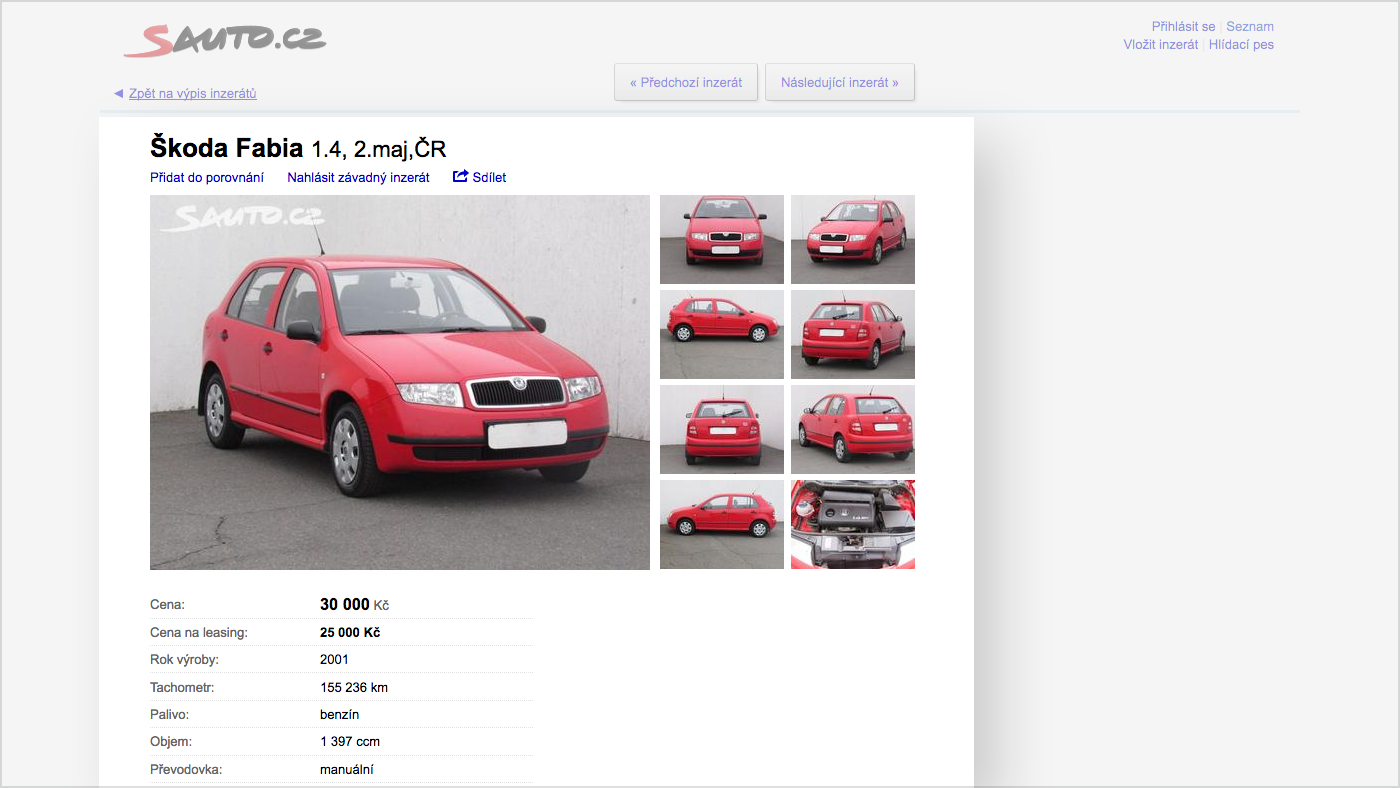The width and height of the screenshot is (1400, 788).
Task: Click the Palivo label
Action: [x=169, y=714]
